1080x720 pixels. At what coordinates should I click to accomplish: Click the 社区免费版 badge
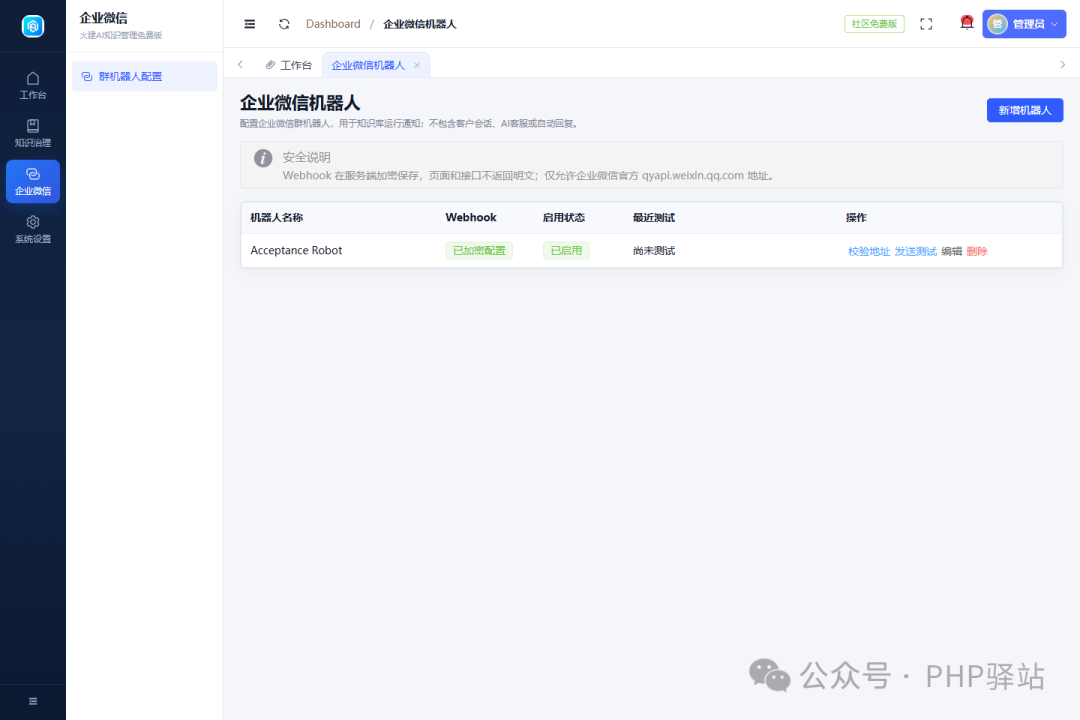tap(874, 24)
